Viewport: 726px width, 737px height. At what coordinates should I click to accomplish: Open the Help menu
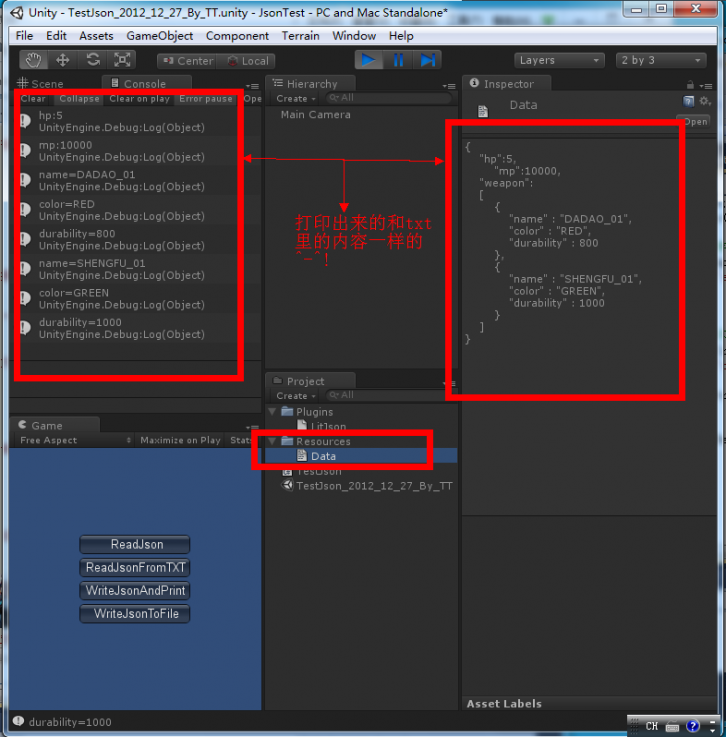401,36
